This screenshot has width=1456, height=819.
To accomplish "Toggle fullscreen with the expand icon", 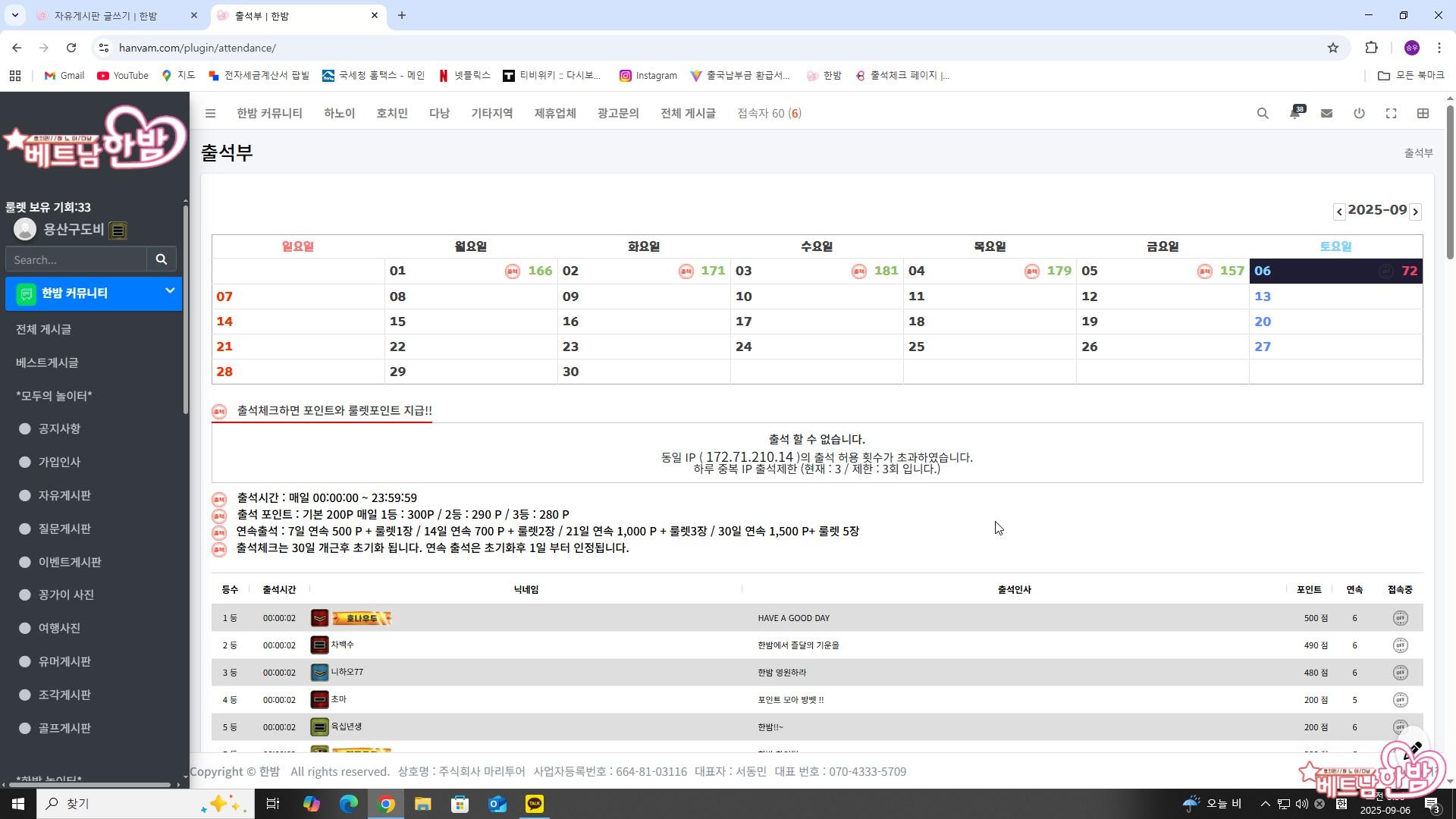I will [x=1391, y=114].
